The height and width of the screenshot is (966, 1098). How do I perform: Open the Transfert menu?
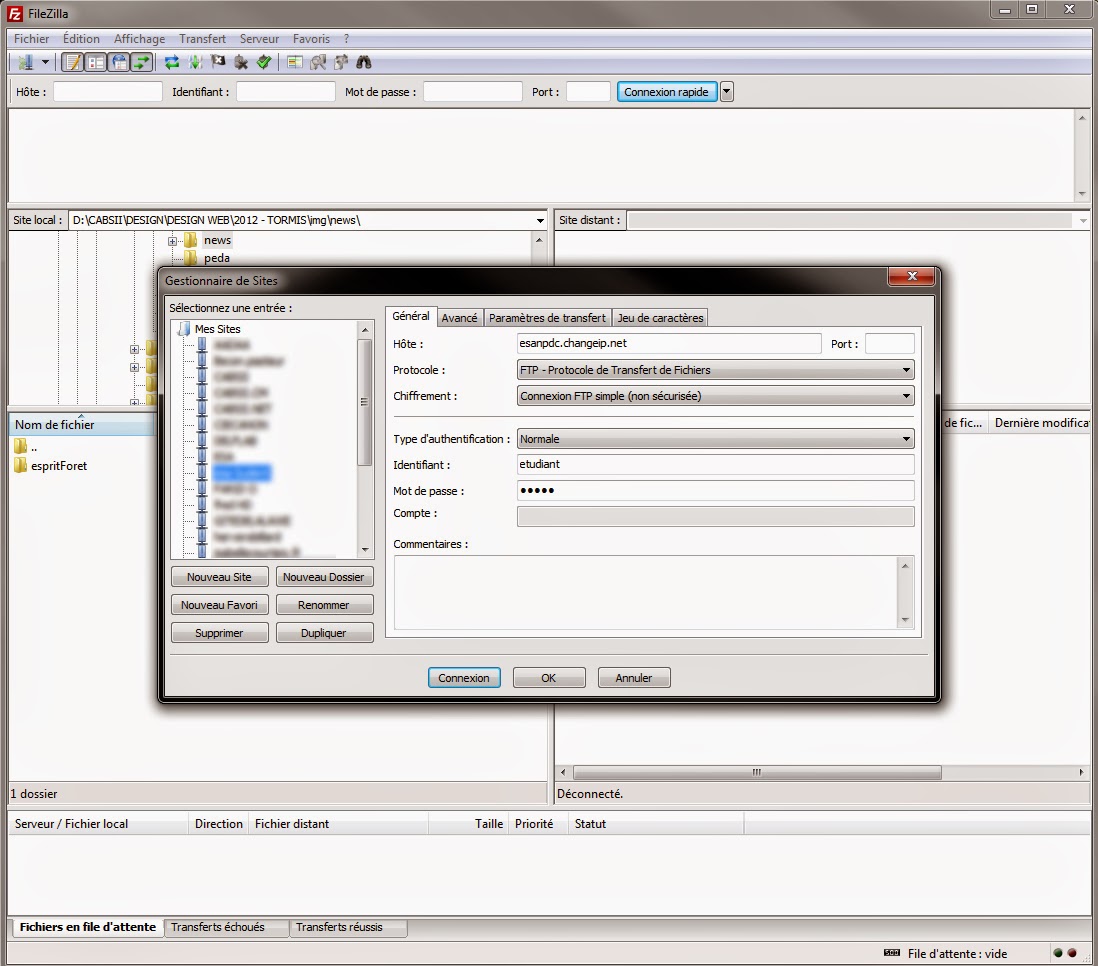coord(201,39)
